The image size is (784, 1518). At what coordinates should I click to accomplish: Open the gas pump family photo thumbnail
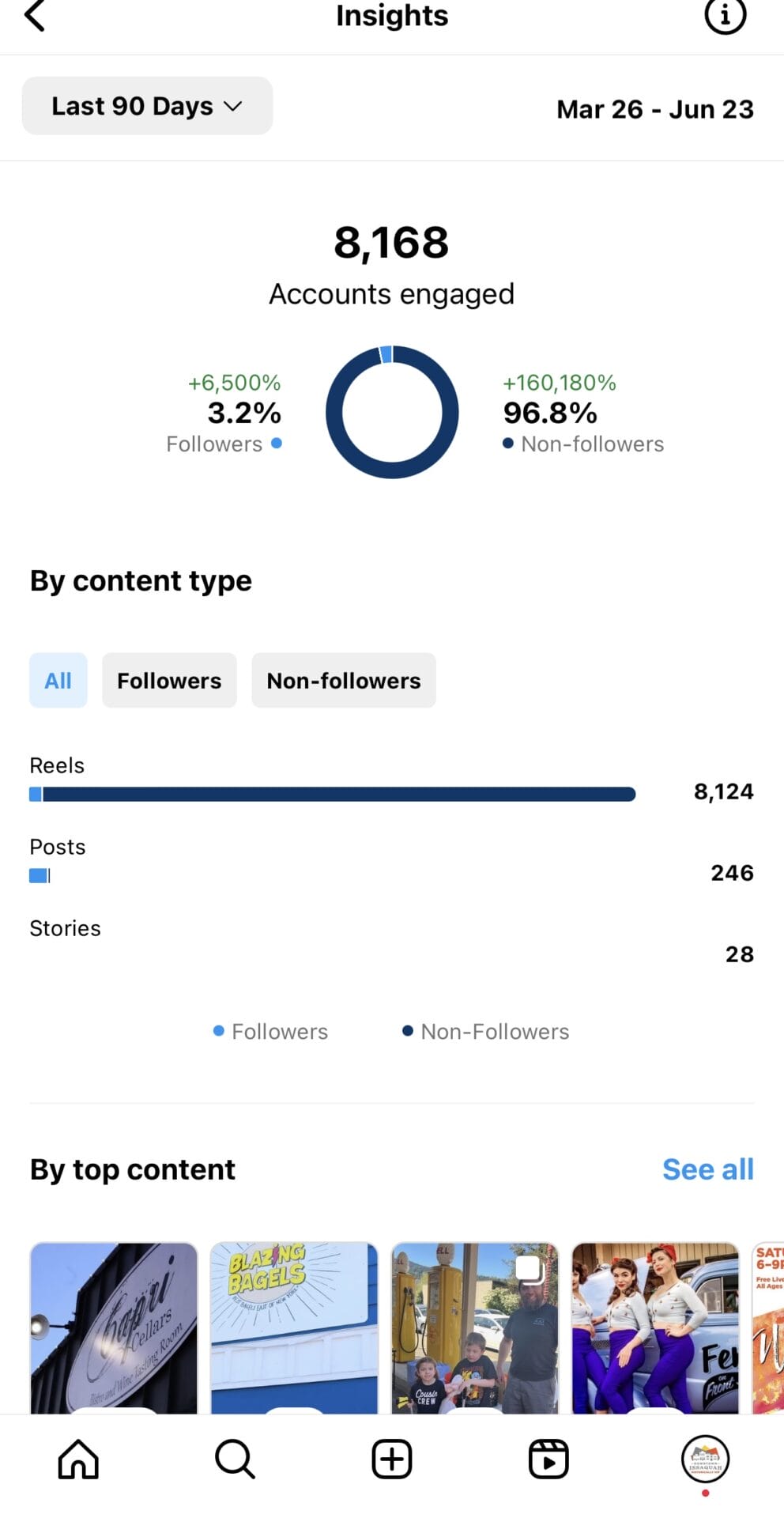click(474, 1328)
